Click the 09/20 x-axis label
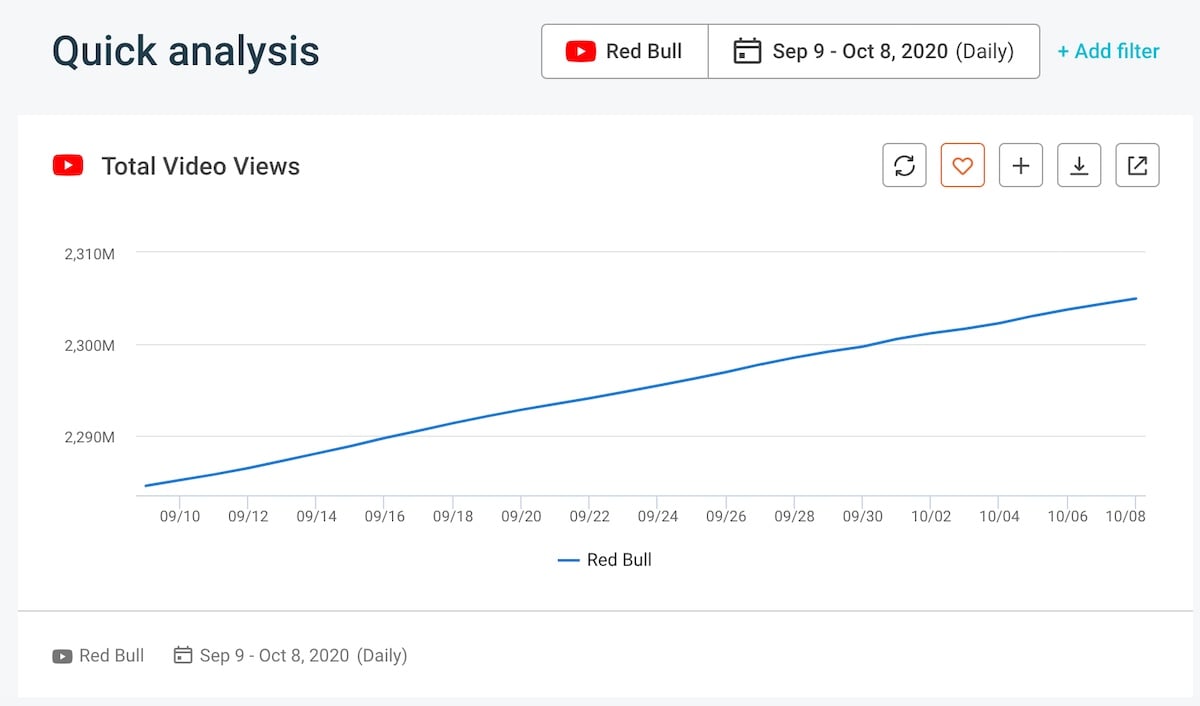Image resolution: width=1200 pixels, height=706 pixels. point(521,516)
